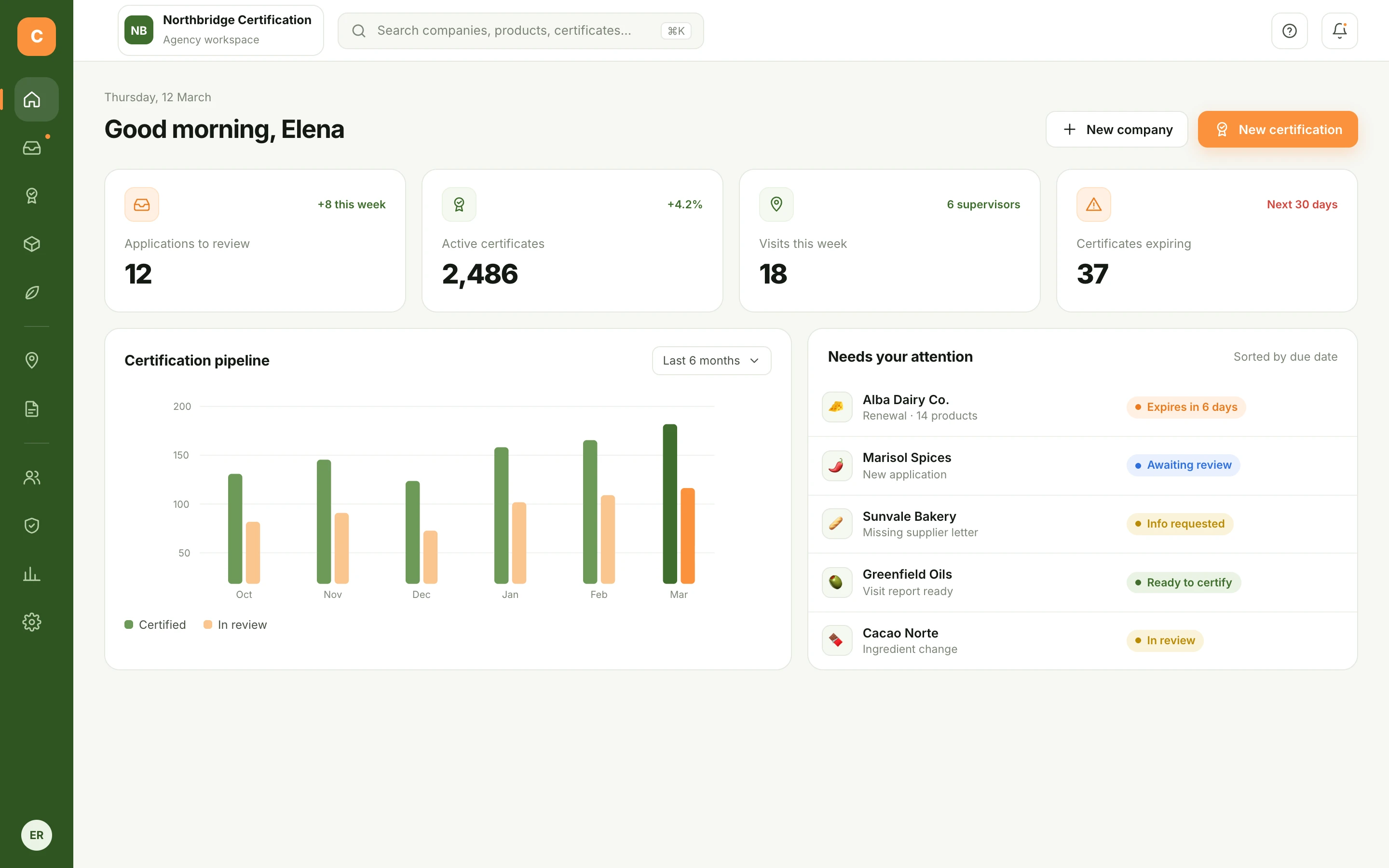1389x868 pixels.
Task: Open the Certificates expiring card
Action: [x=1207, y=241]
